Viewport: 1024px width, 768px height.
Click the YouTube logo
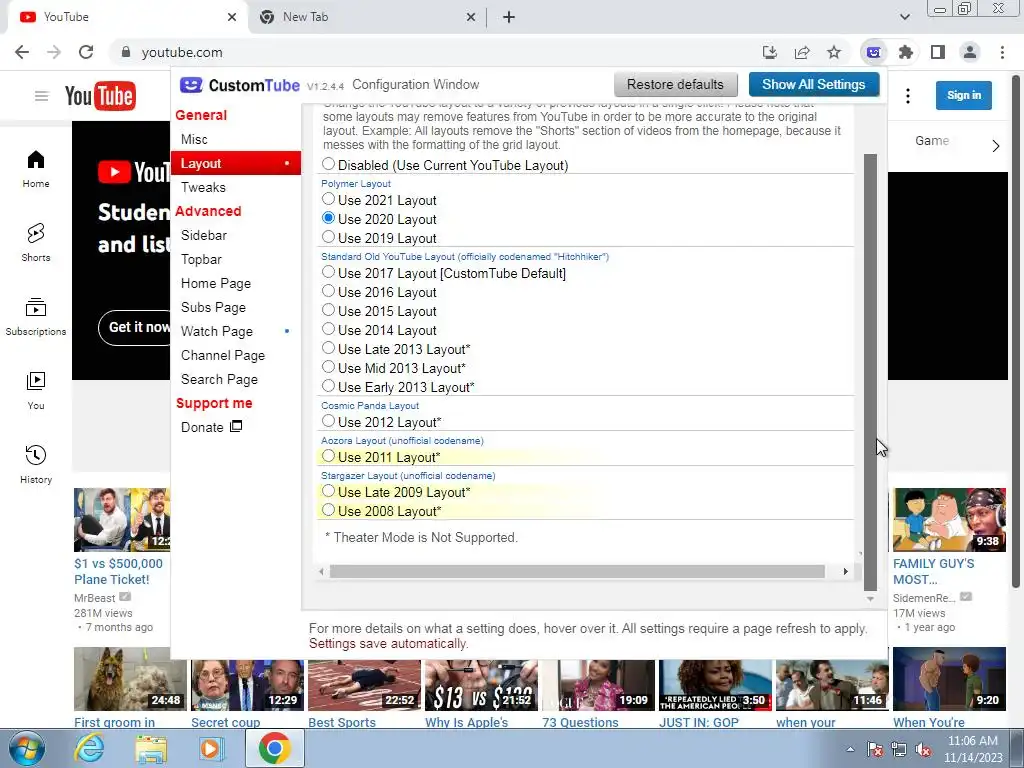100,96
